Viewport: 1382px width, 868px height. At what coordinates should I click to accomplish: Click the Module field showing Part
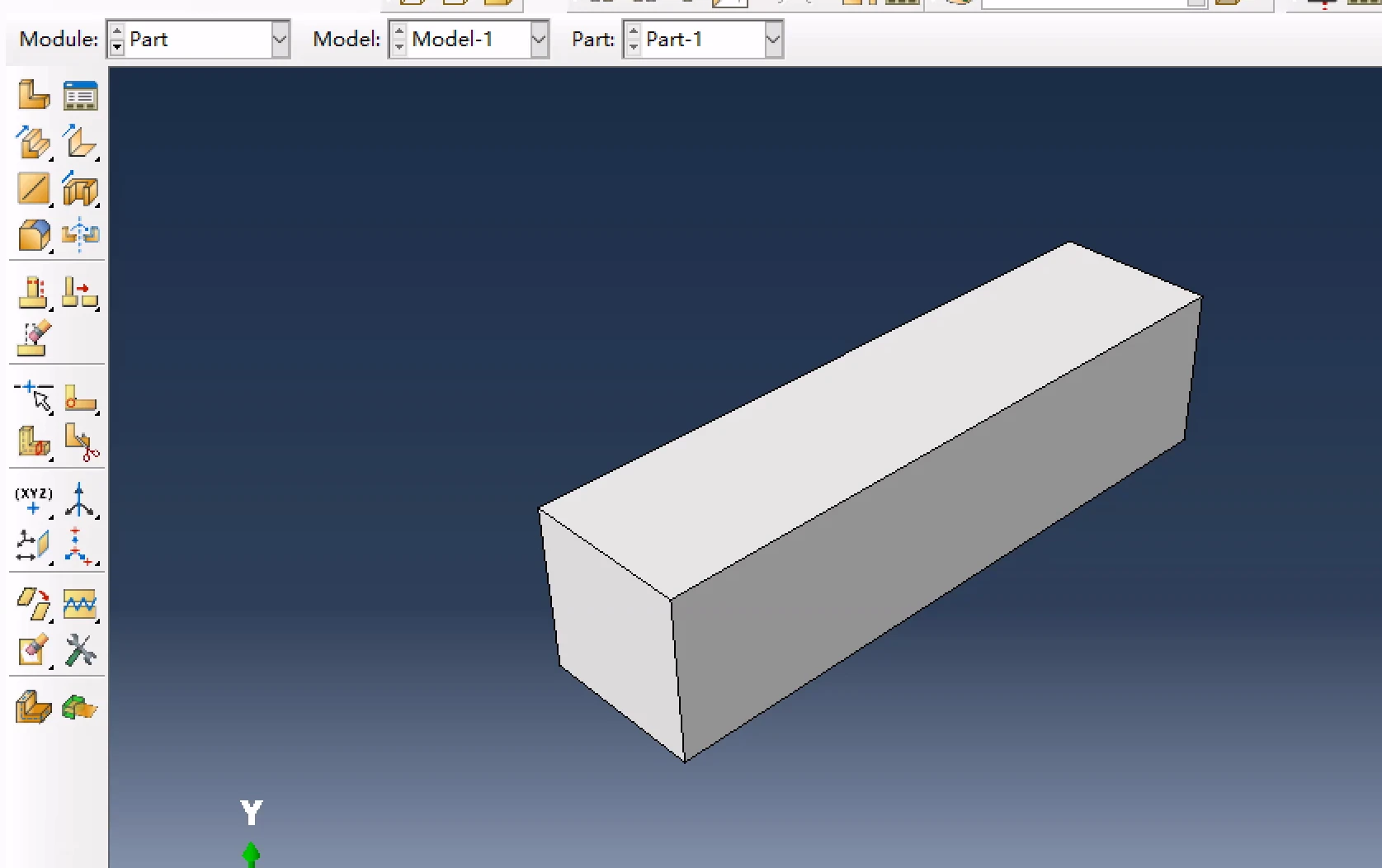198,40
